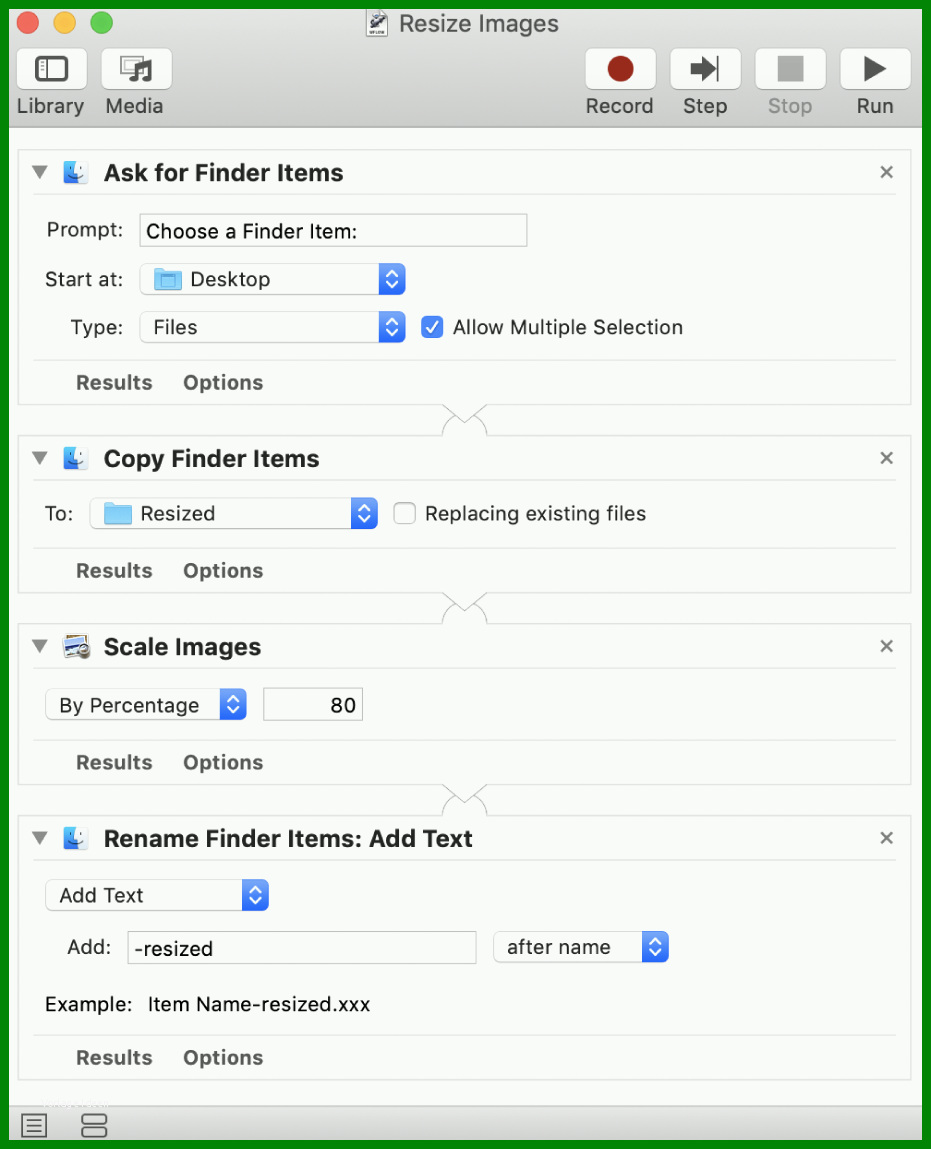The image size is (931, 1149).
Task: Open the after name position dropdown
Action: [581, 947]
